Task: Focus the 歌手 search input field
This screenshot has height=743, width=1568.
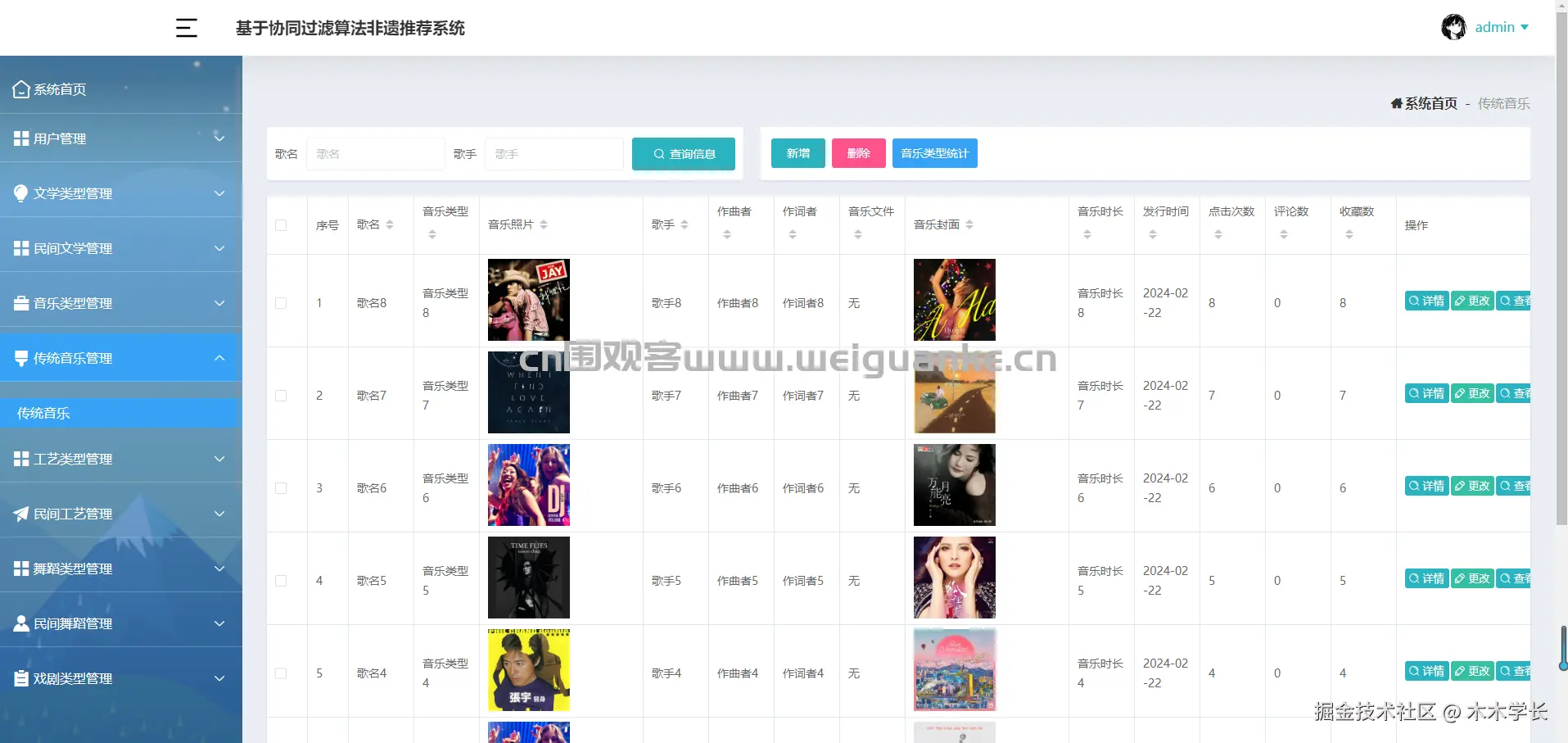Action: pyautogui.click(x=554, y=154)
